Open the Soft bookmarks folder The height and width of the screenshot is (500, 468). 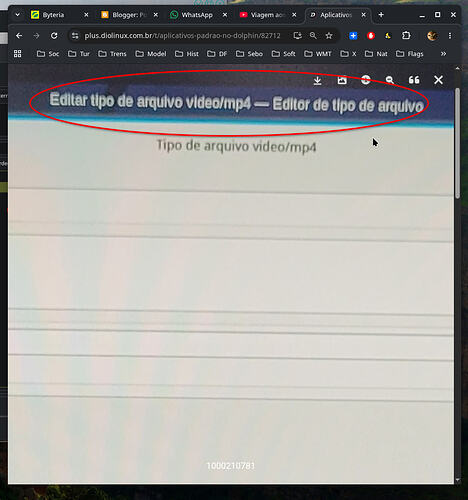(x=283, y=54)
